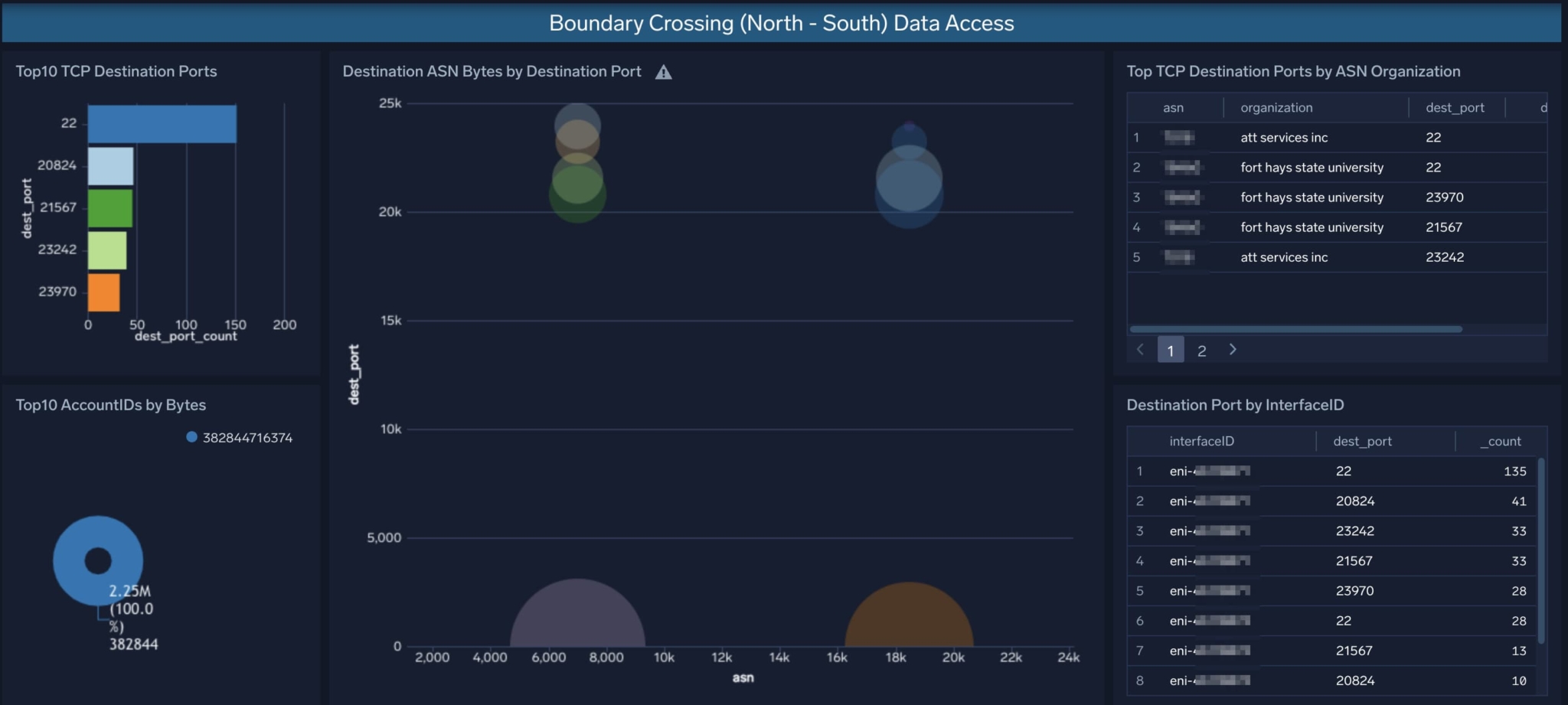This screenshot has height=705, width=1568.
Task: Sort by the interfaceID column header
Action: tap(1201, 442)
